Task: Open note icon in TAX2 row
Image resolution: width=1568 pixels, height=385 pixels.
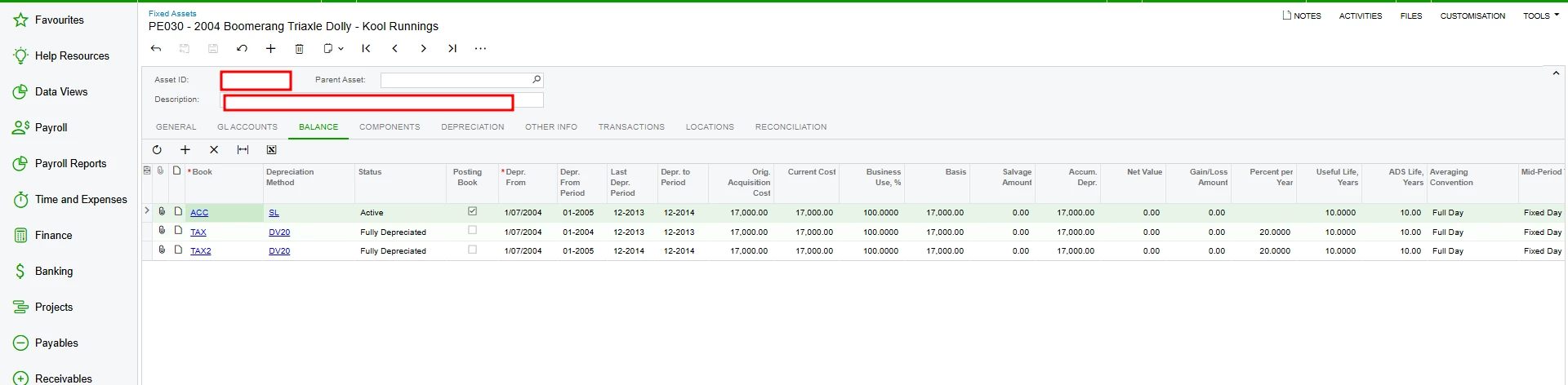Action: (177, 250)
